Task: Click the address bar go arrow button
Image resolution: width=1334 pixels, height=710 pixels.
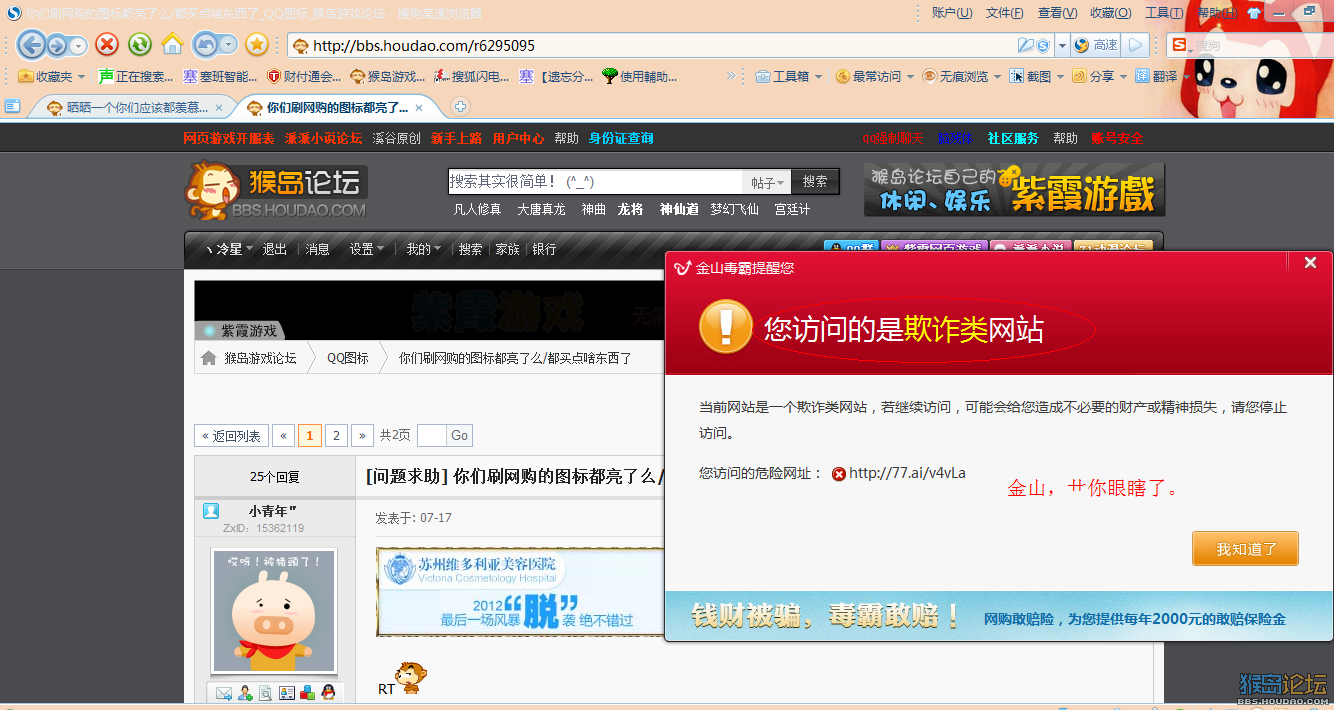Action: pyautogui.click(x=1134, y=45)
